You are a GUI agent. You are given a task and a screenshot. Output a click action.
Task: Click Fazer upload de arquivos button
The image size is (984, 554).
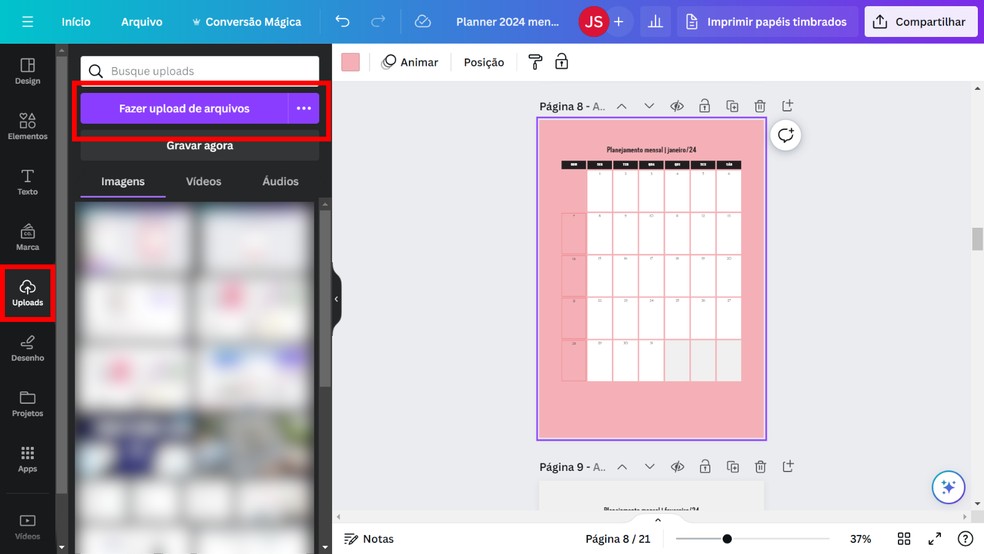[x=184, y=109]
